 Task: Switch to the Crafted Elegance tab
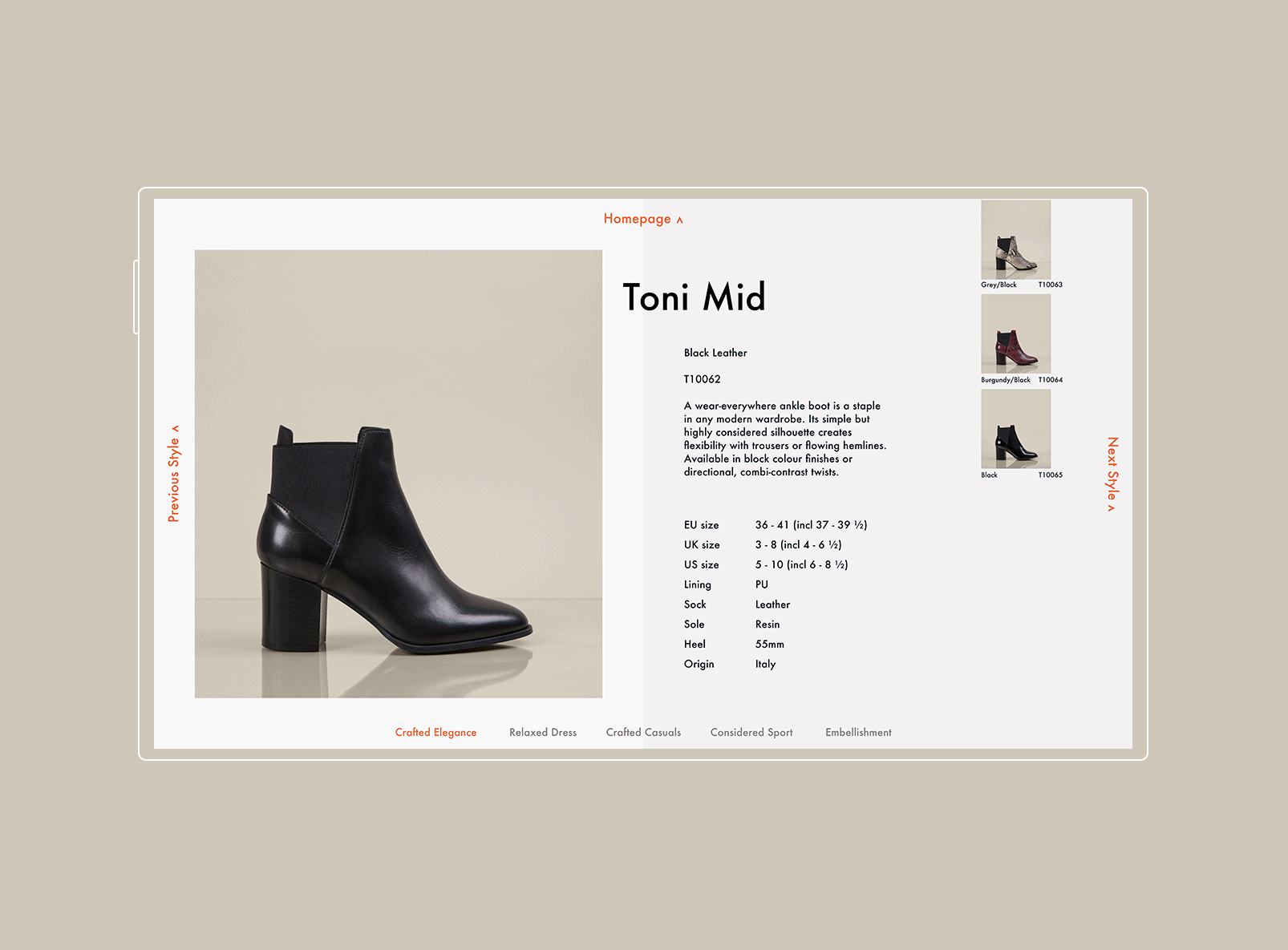point(435,733)
